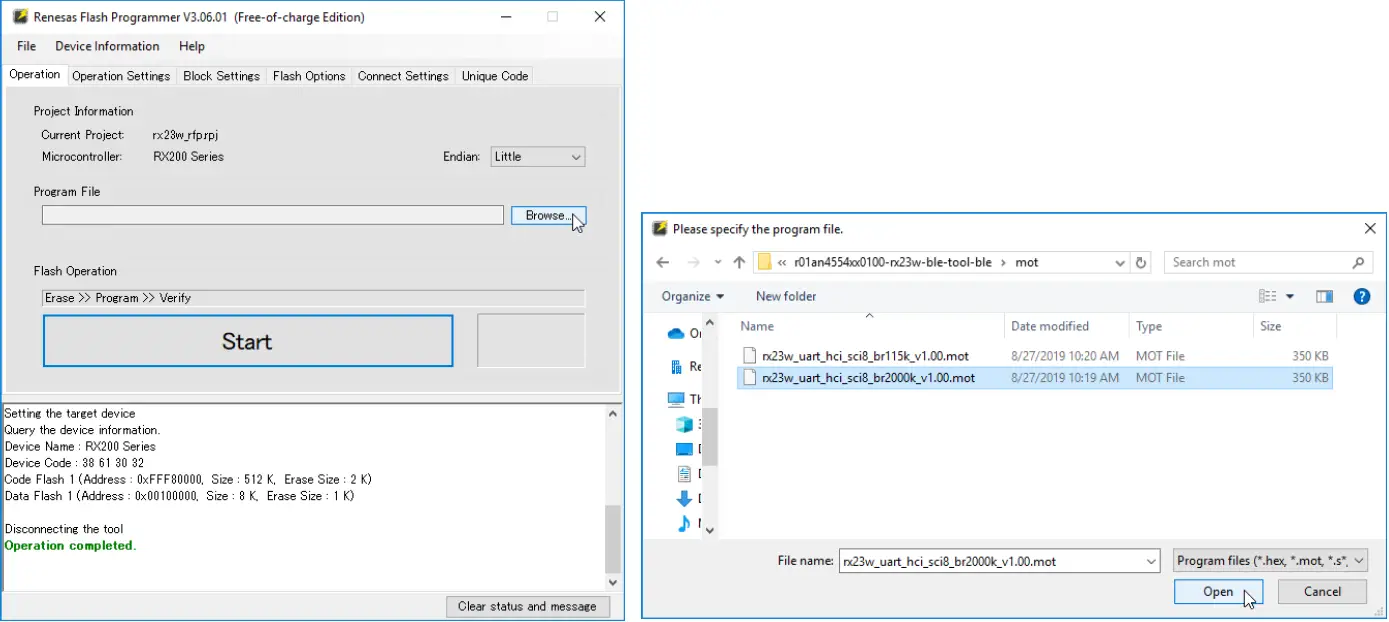Open the Program files file-type dropdown

(x=1268, y=561)
